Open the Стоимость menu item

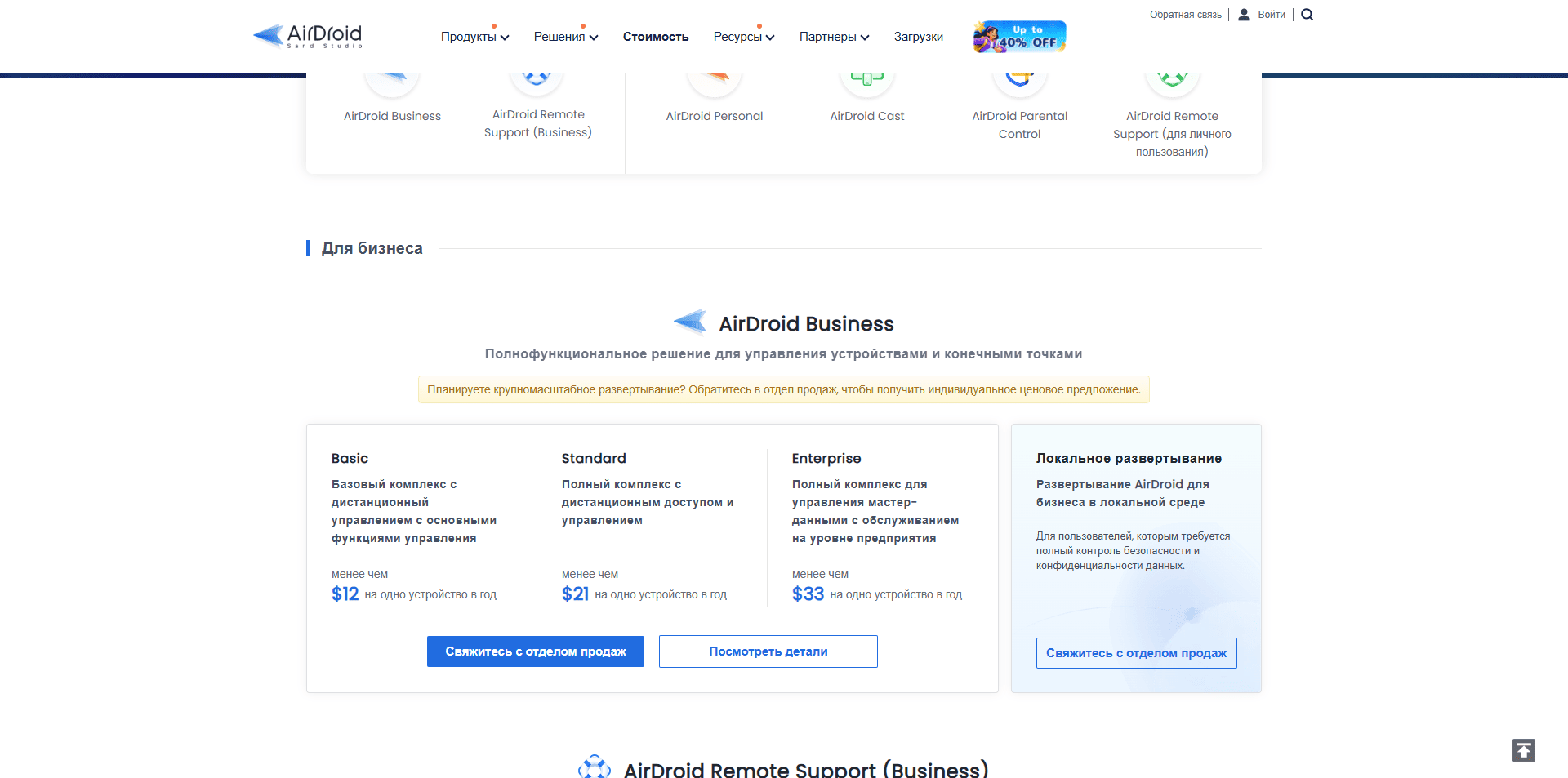[x=656, y=37]
